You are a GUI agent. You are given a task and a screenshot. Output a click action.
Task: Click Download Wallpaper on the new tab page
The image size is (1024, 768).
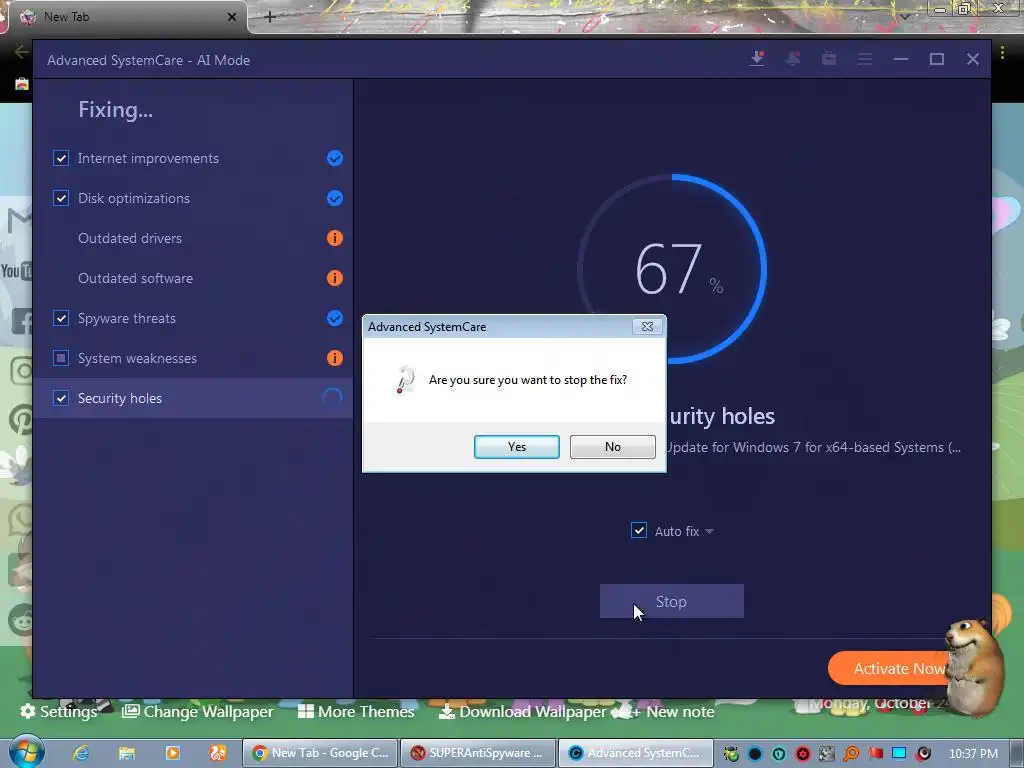pos(522,711)
